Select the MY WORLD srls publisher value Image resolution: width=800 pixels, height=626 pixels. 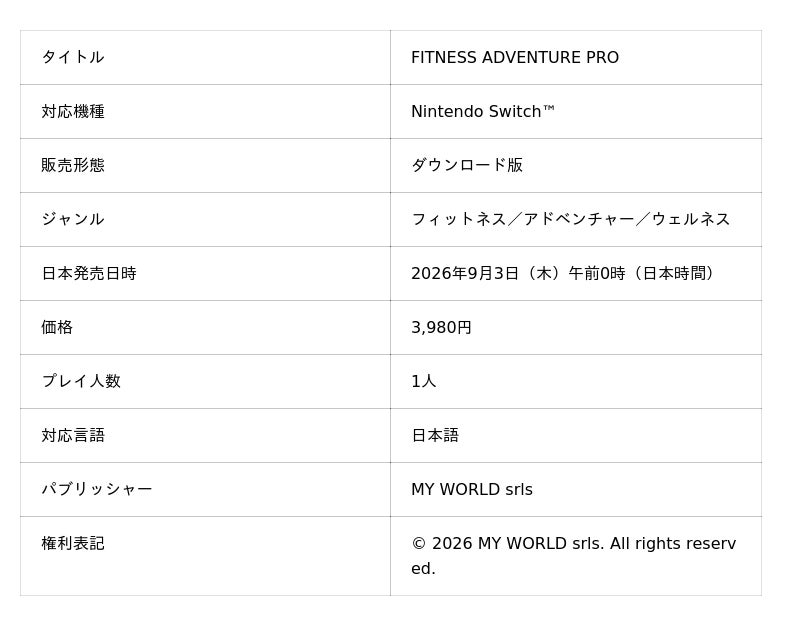472,489
